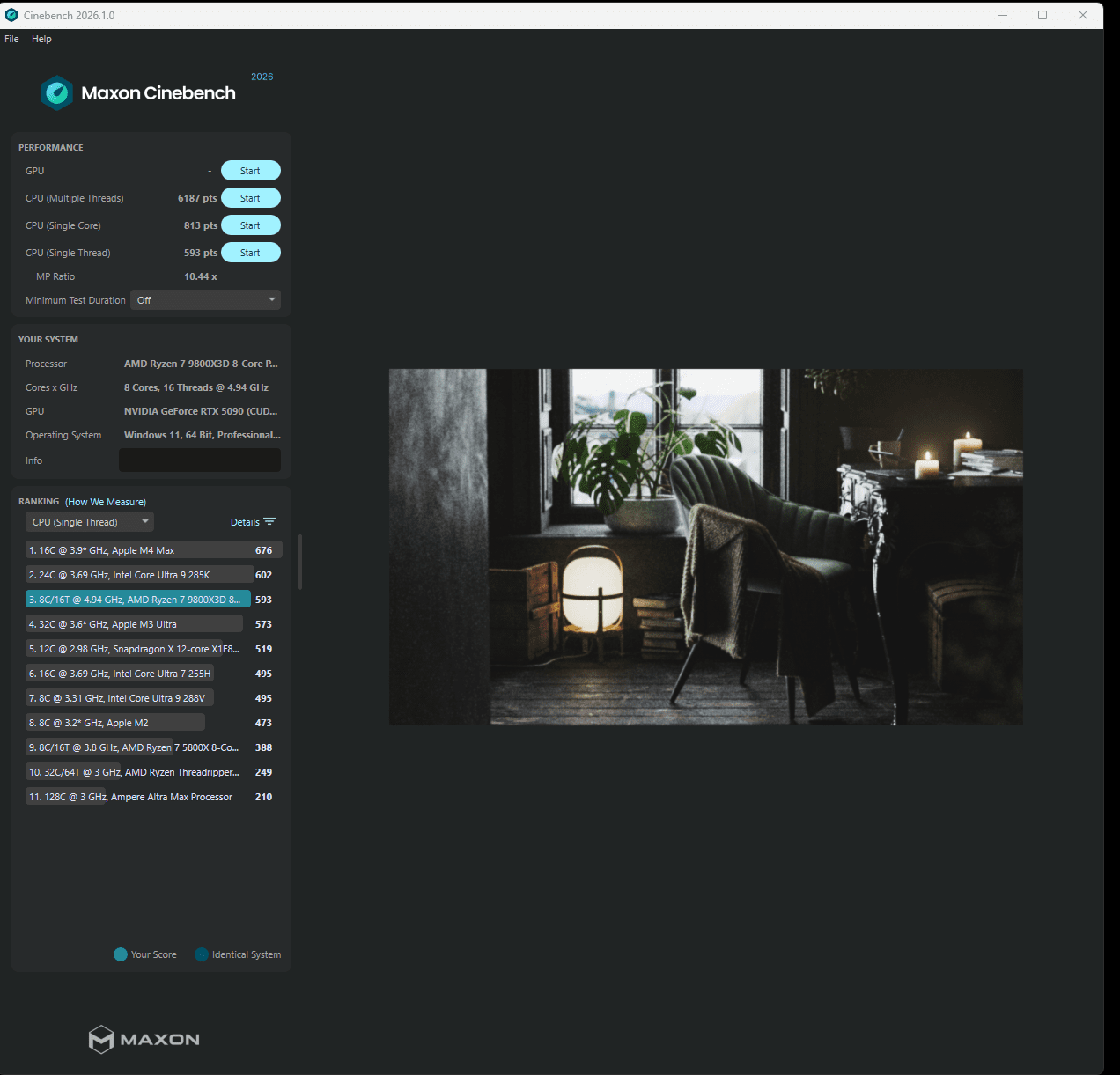This screenshot has width=1120, height=1075.
Task: Click the rendered room scene image
Action: (706, 547)
